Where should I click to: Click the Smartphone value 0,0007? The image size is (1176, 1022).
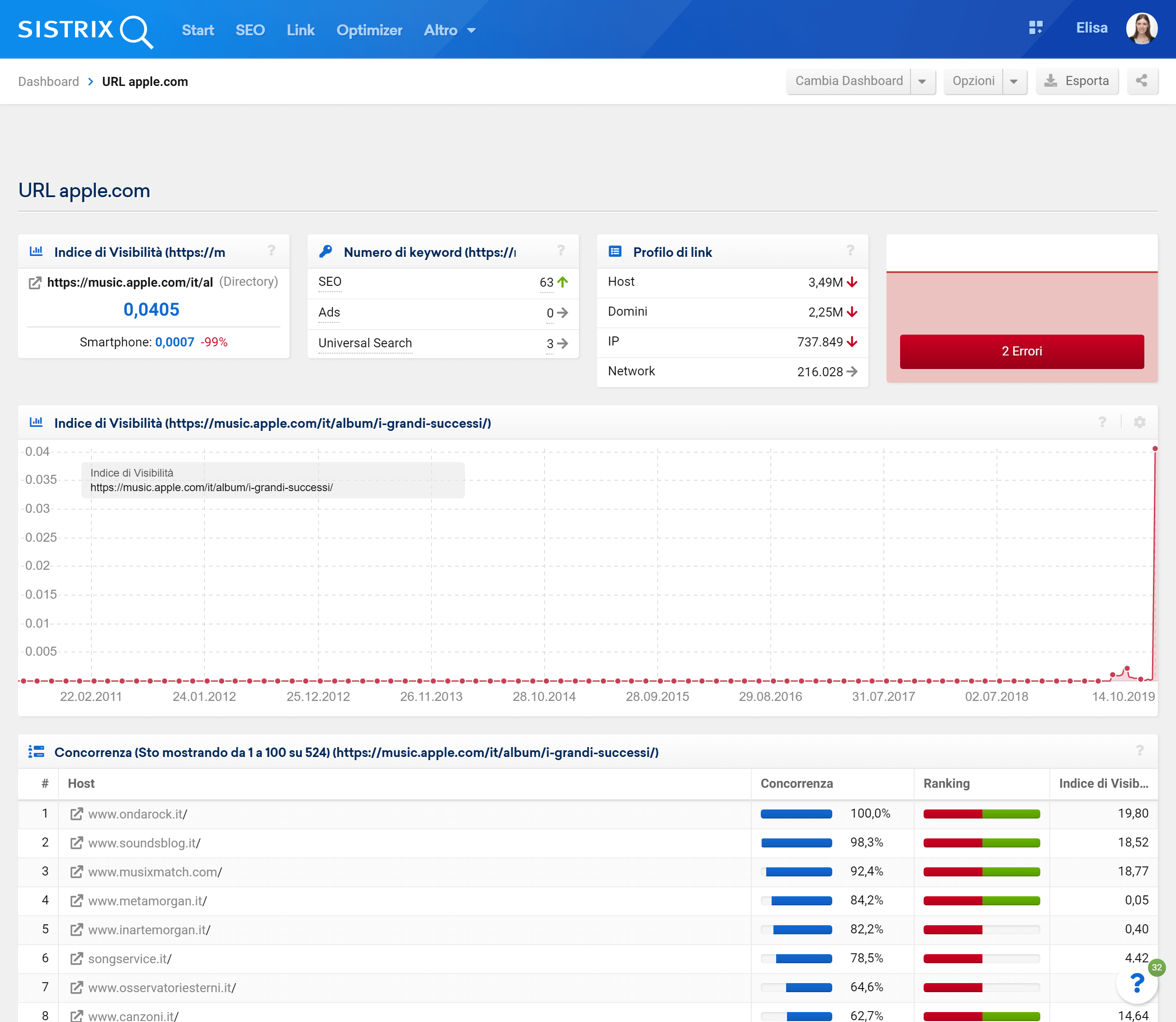(x=175, y=342)
